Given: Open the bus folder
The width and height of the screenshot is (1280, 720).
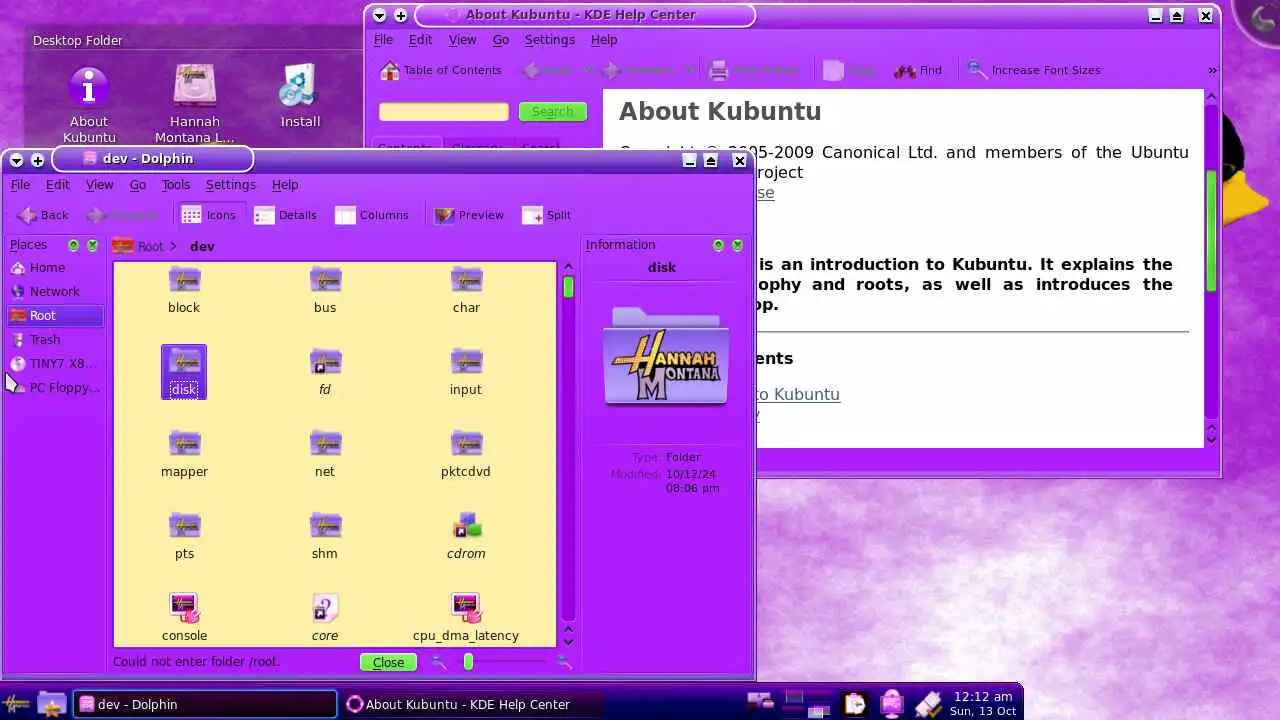Looking at the screenshot, I should click(x=325, y=290).
